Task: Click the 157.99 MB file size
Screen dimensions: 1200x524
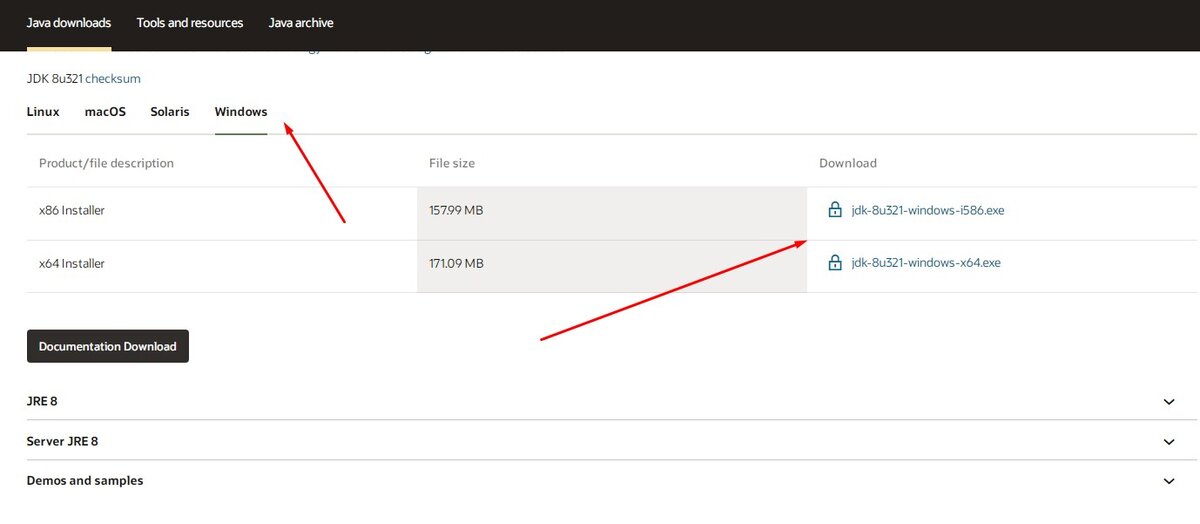Action: pos(457,210)
